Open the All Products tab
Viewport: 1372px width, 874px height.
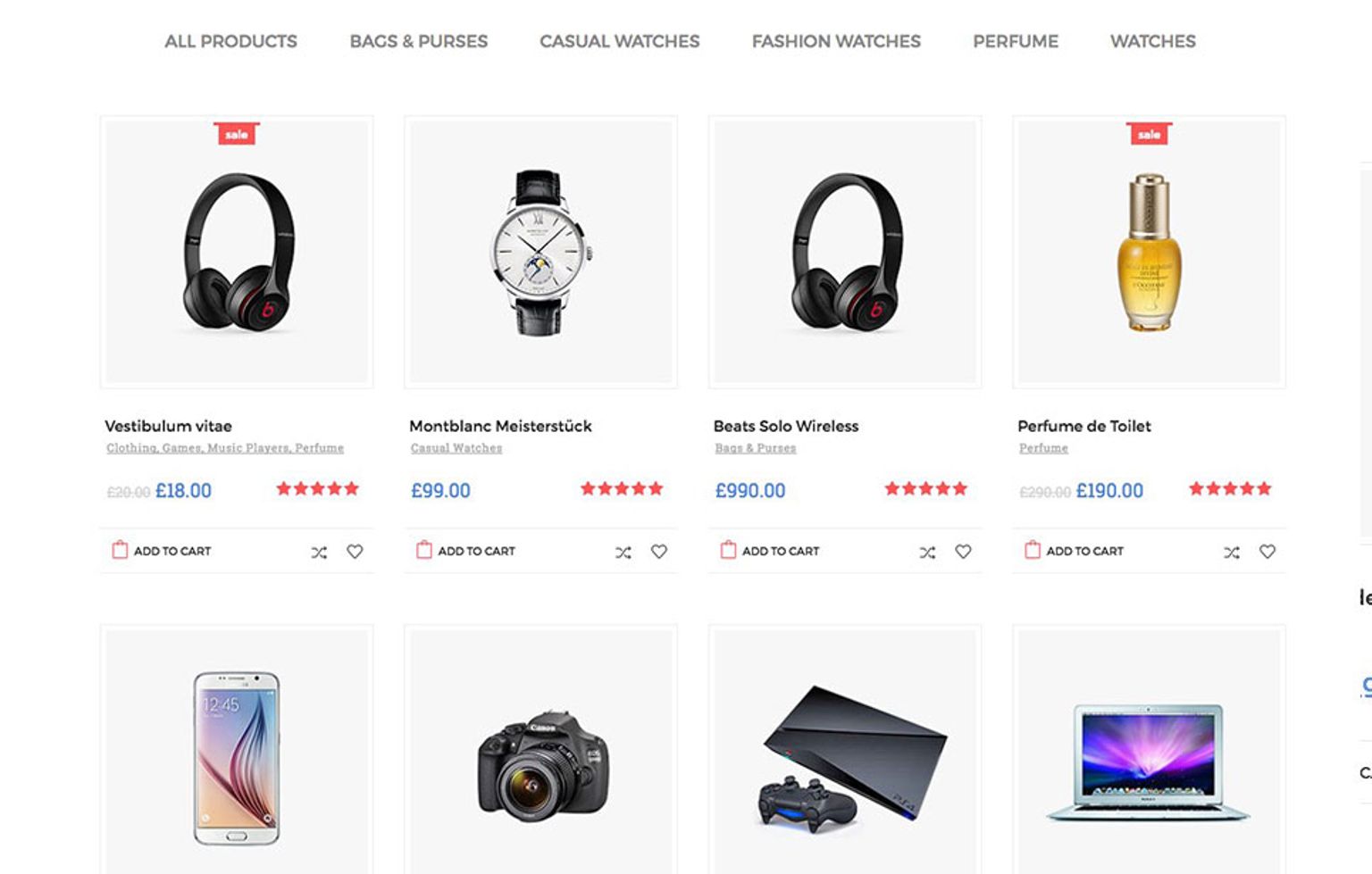click(x=230, y=41)
